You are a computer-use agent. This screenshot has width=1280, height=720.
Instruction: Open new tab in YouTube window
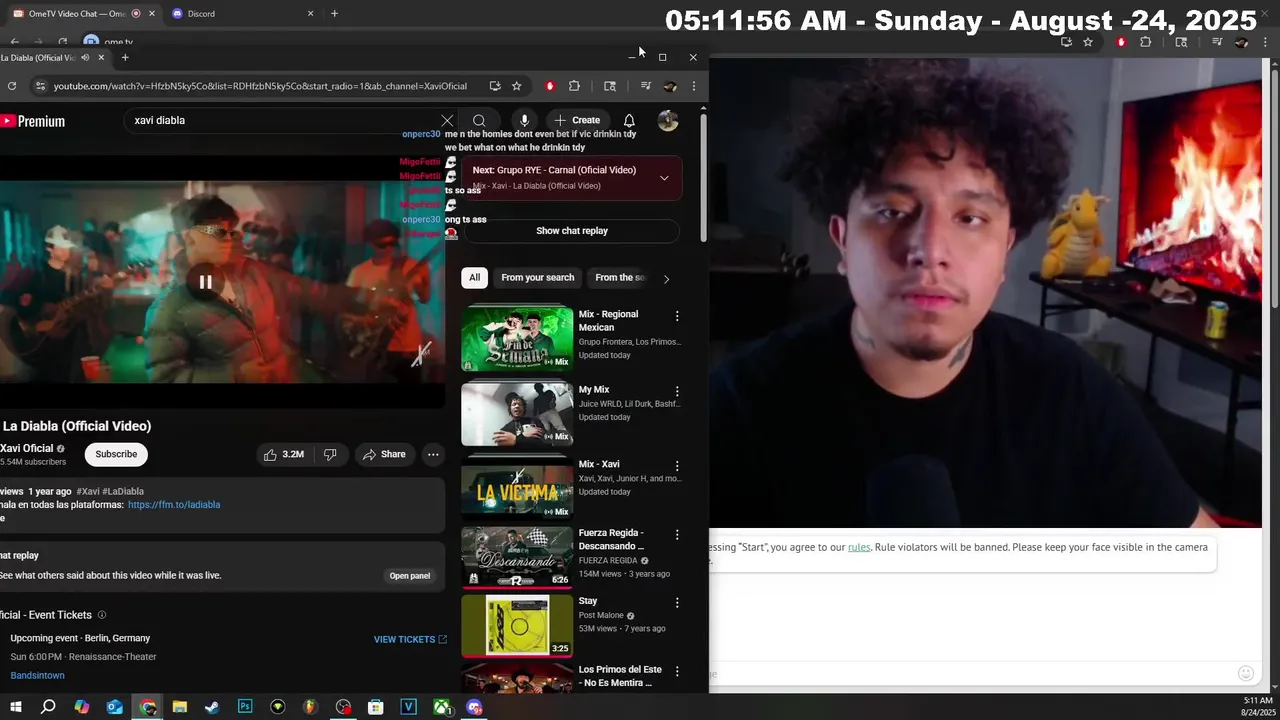click(125, 58)
